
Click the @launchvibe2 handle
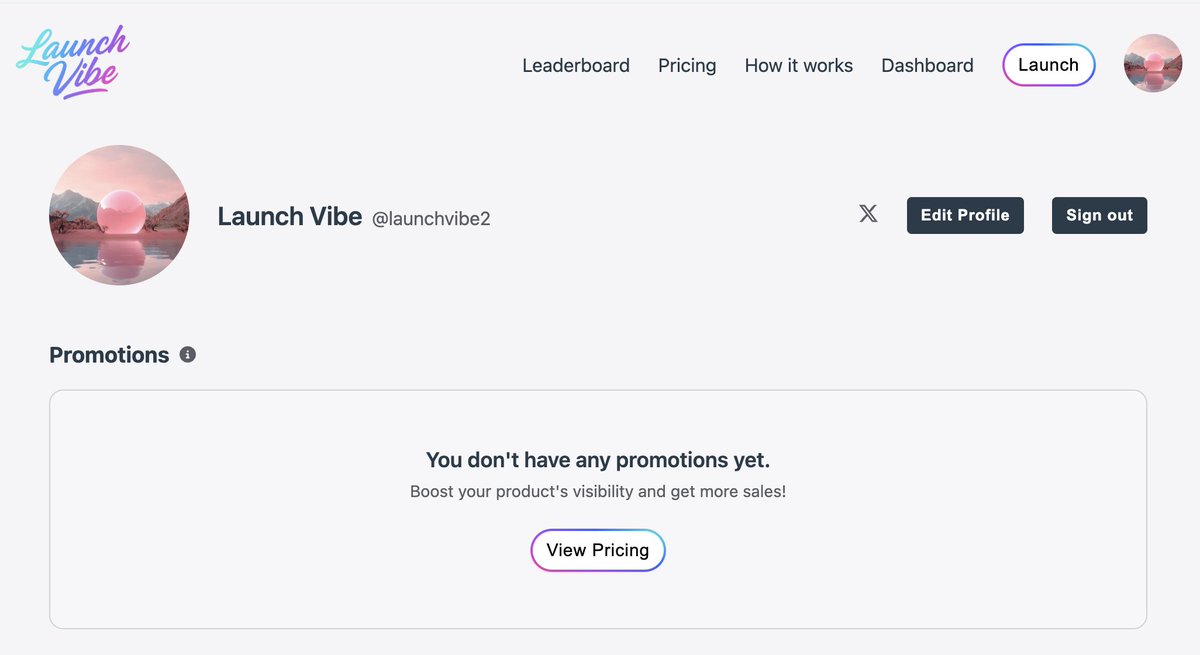(431, 219)
